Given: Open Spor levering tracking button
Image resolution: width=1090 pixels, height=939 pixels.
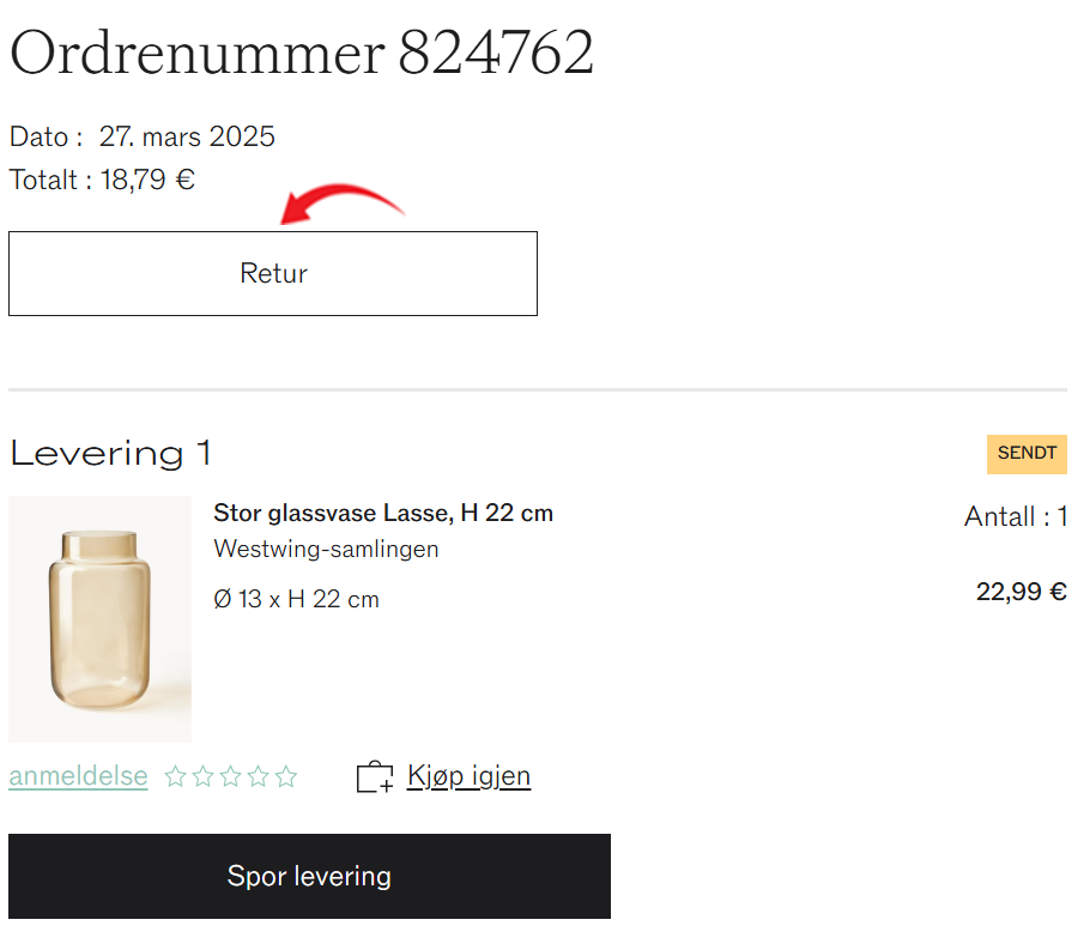Looking at the screenshot, I should [x=309, y=876].
